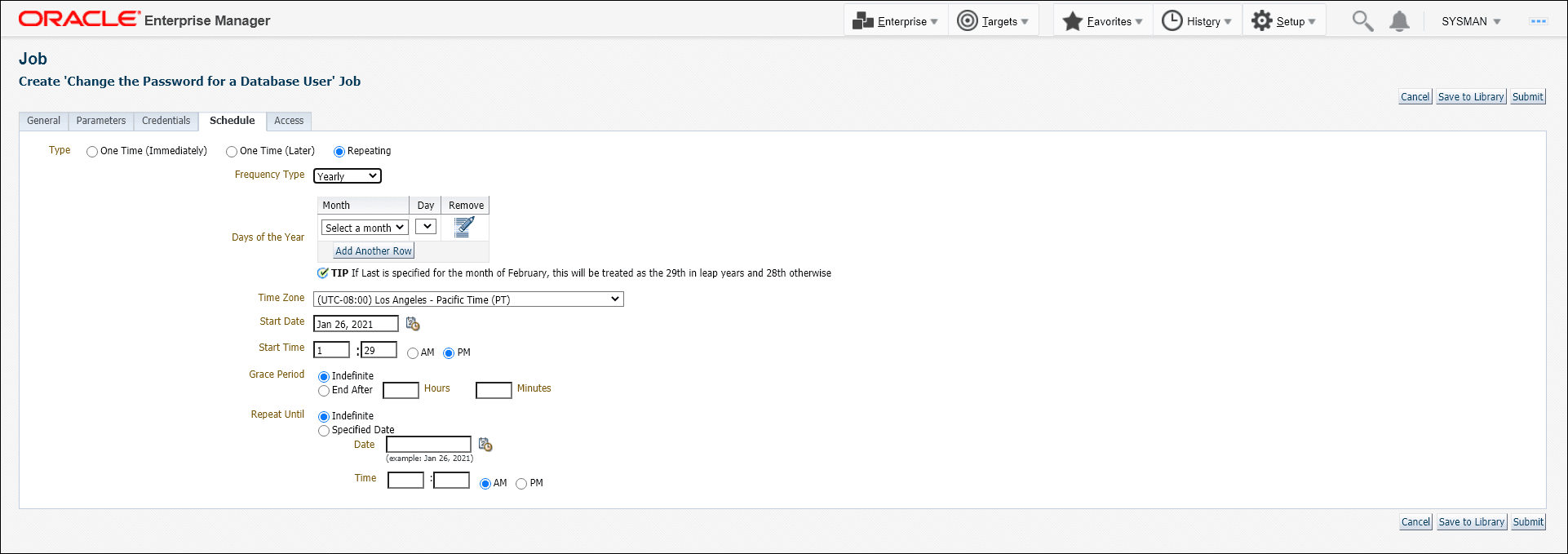Open the Repeat Until Date calendar icon

pos(485,445)
